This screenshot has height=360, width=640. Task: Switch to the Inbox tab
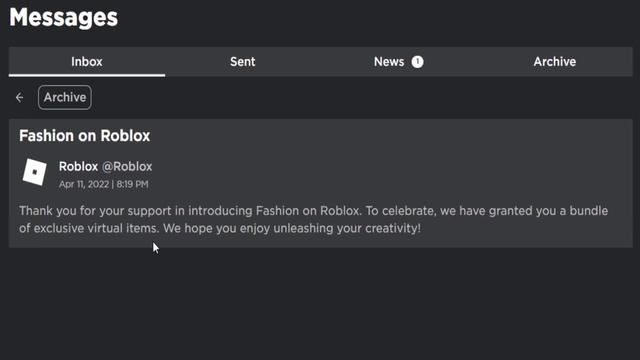87,62
